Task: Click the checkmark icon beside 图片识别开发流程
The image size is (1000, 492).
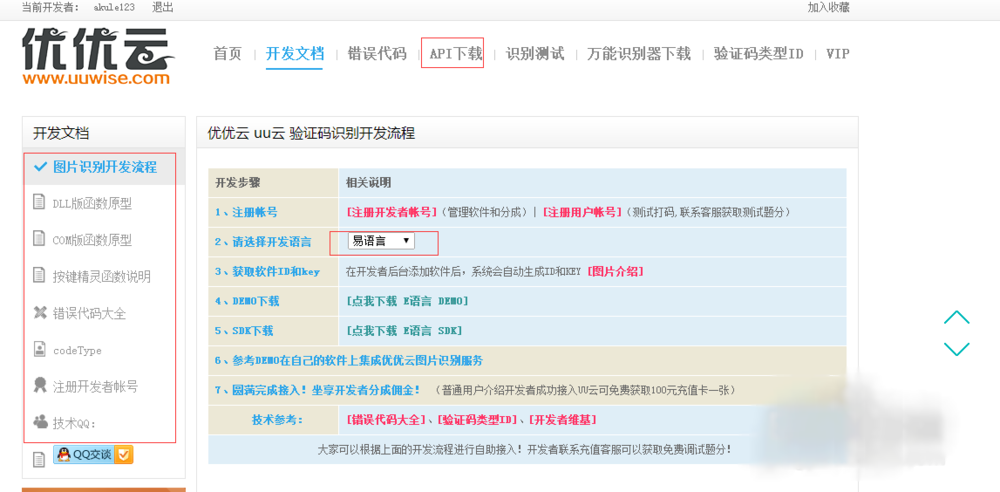Action: pyautogui.click(x=40, y=167)
